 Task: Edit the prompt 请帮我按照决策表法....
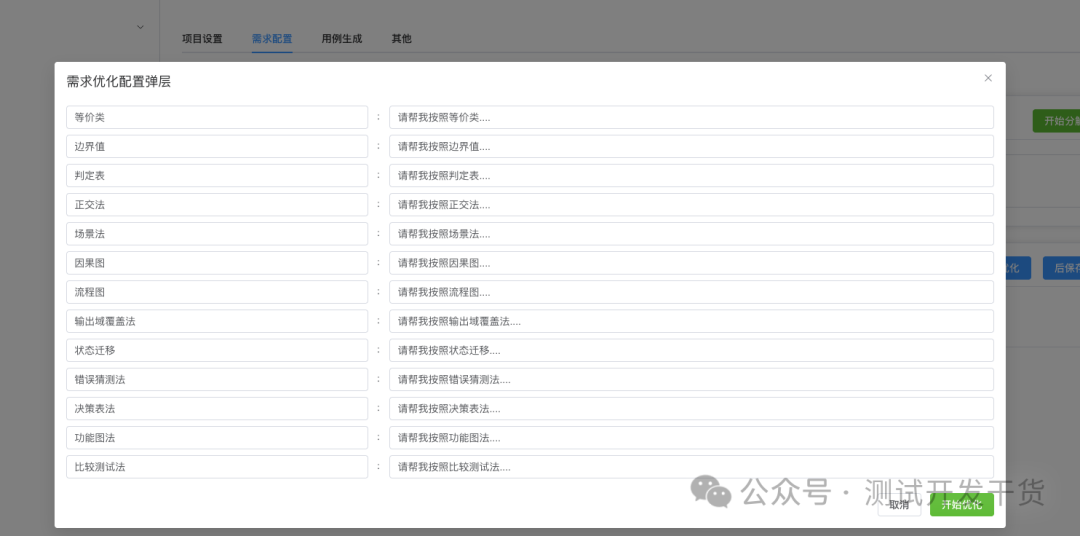(x=692, y=409)
